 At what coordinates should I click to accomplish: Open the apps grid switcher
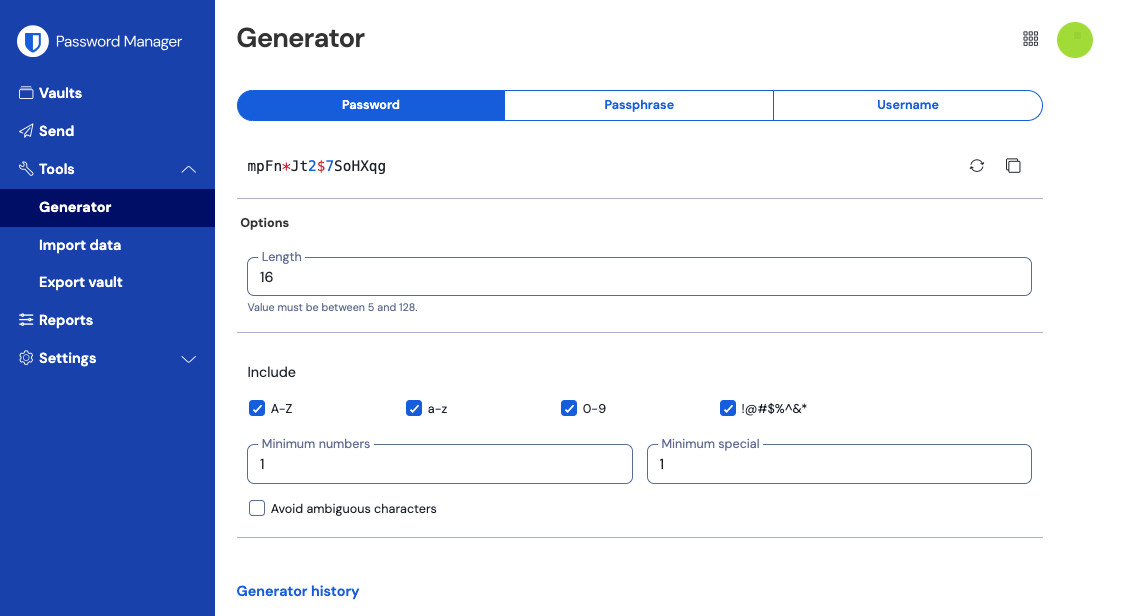pyautogui.click(x=1031, y=39)
